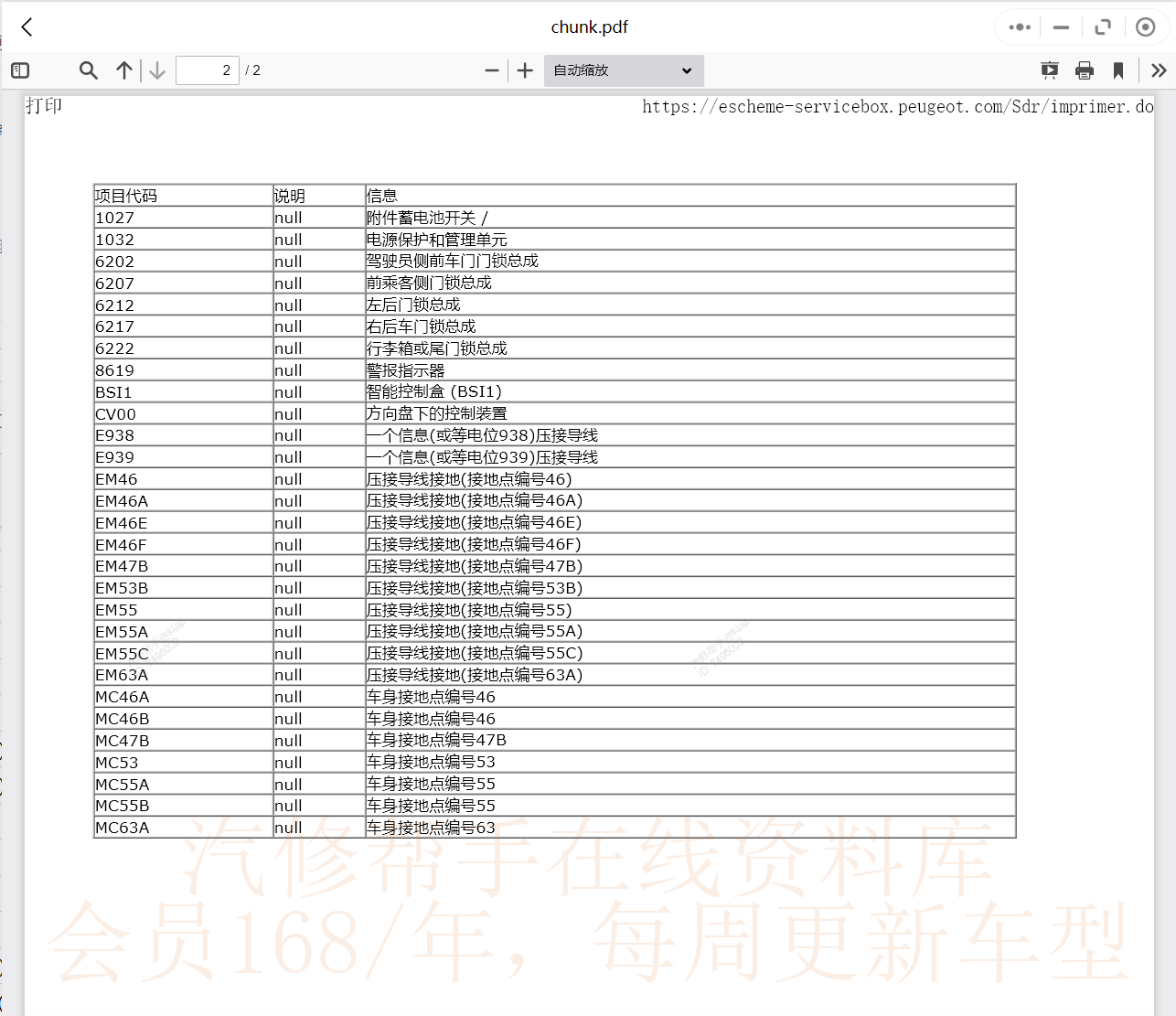
Task: Start presentation mode for the PDF
Action: pos(1049,70)
